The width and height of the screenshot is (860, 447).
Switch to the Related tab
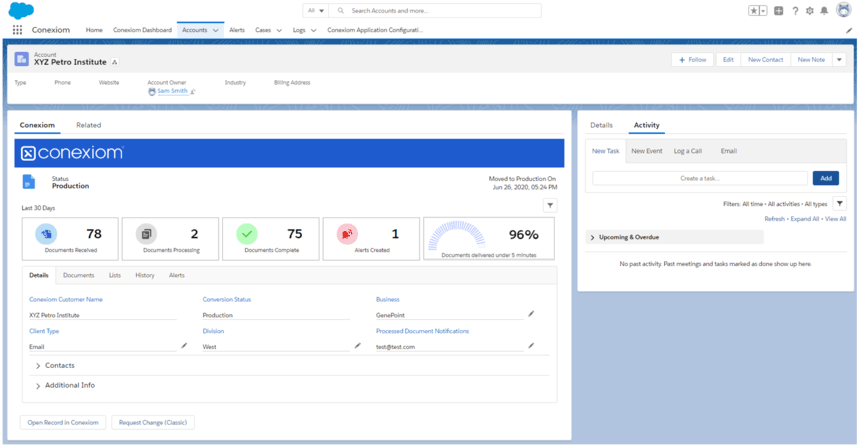click(88, 125)
